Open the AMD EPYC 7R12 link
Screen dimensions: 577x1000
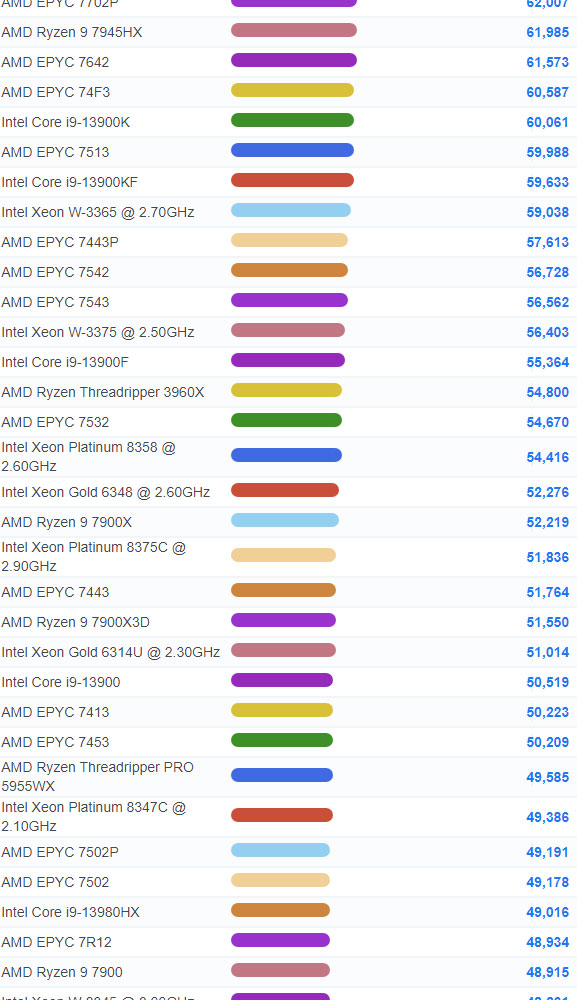[x=56, y=943]
